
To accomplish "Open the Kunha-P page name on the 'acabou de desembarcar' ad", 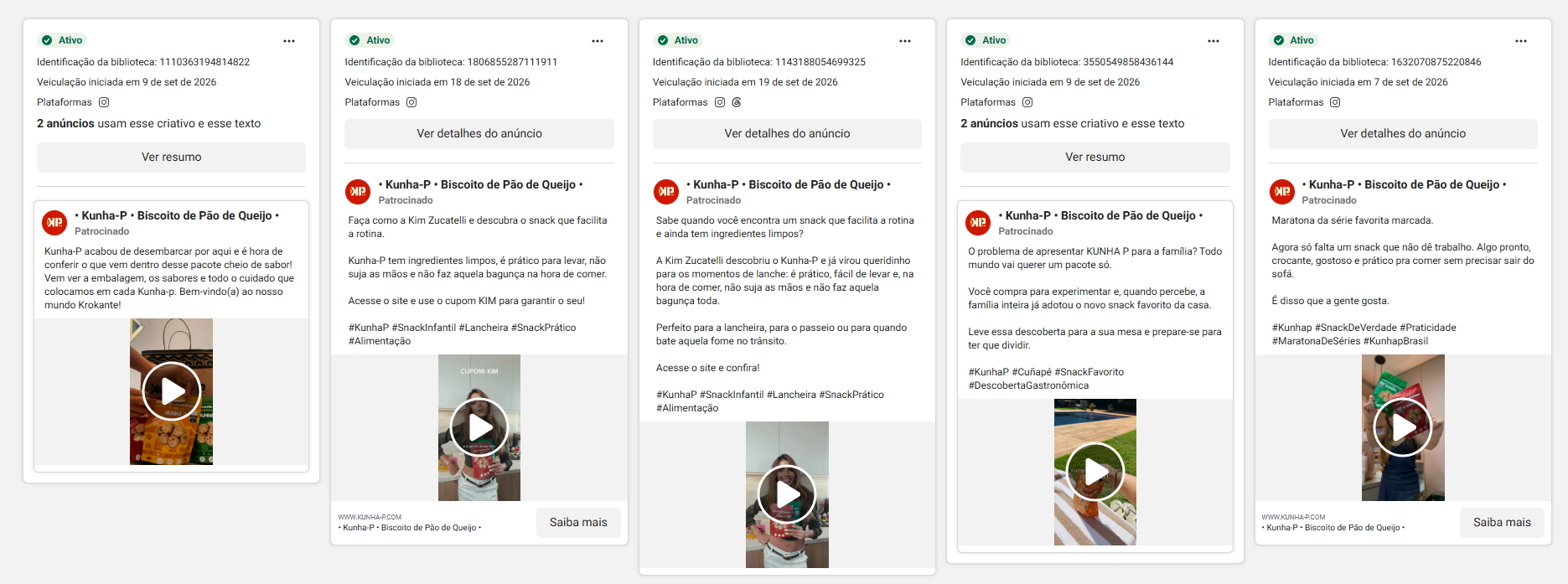I will click(177, 215).
